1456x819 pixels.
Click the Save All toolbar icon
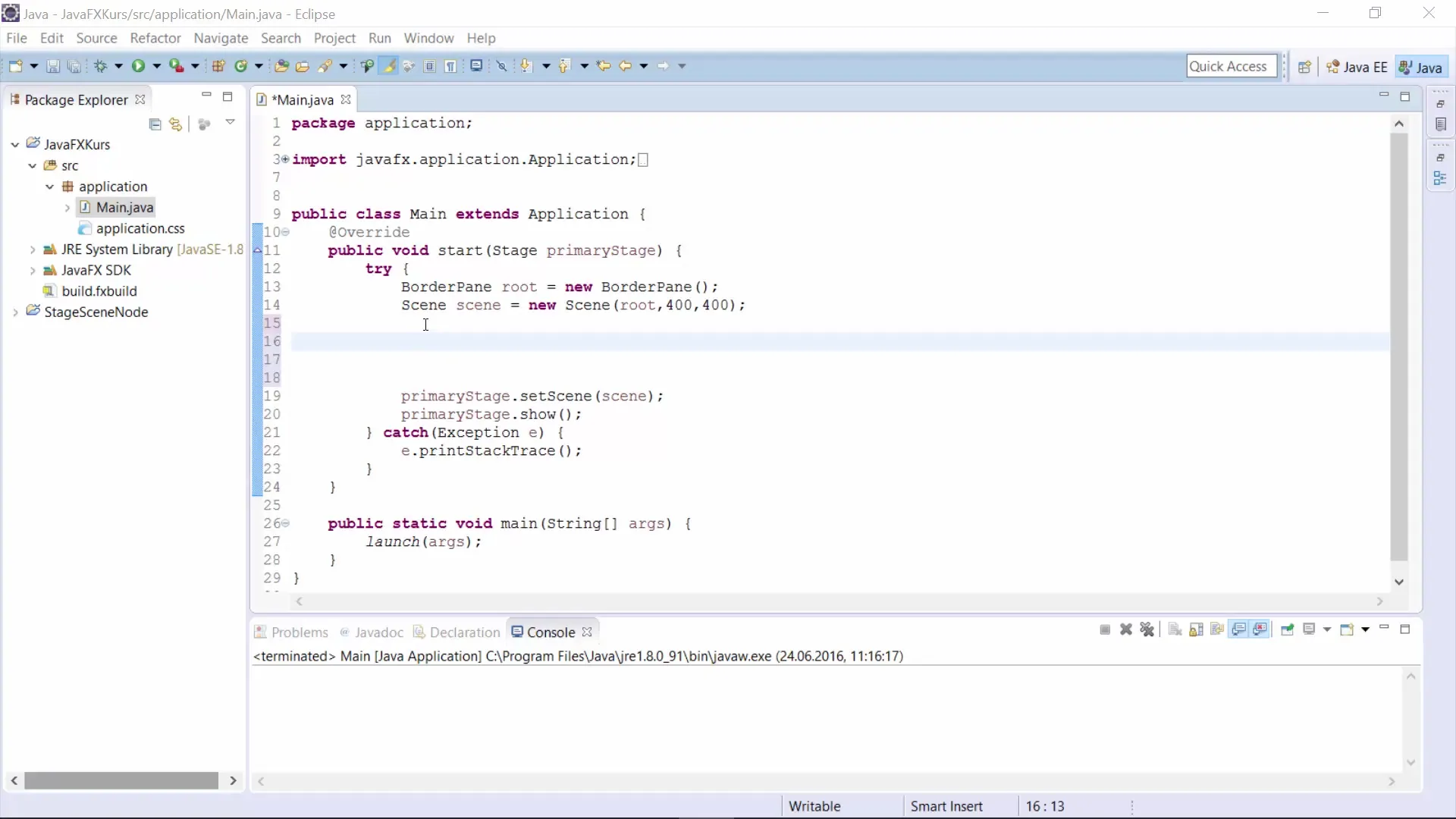[x=74, y=66]
